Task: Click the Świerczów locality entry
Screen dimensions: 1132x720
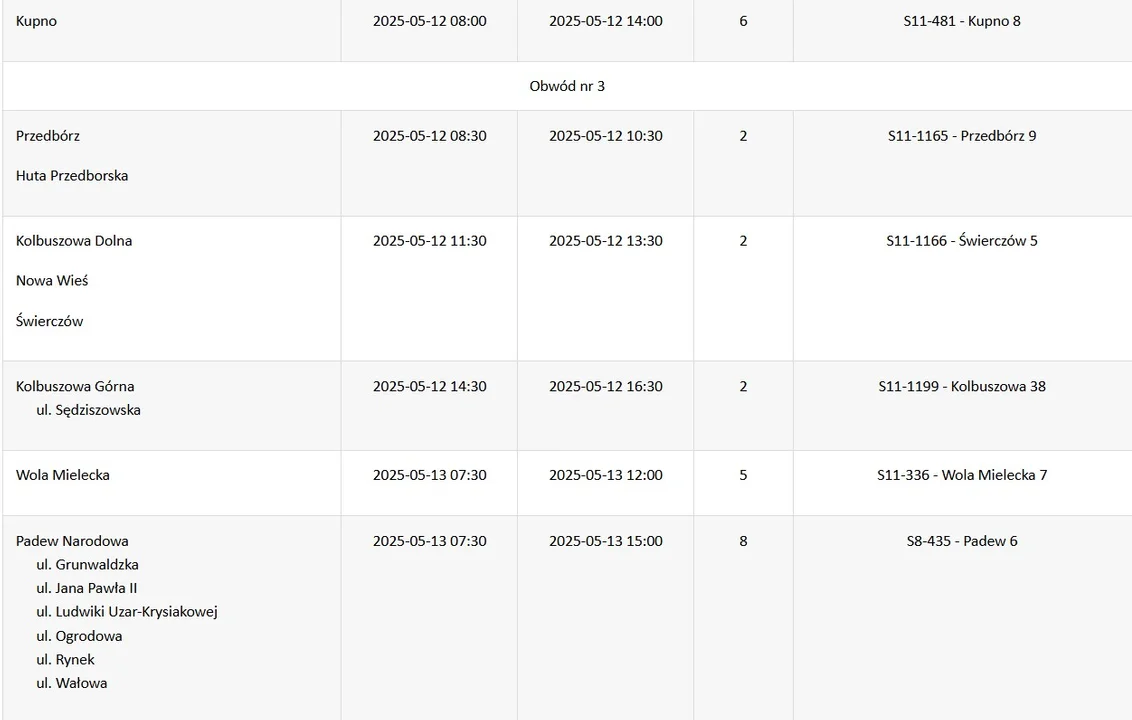Action: tap(49, 321)
